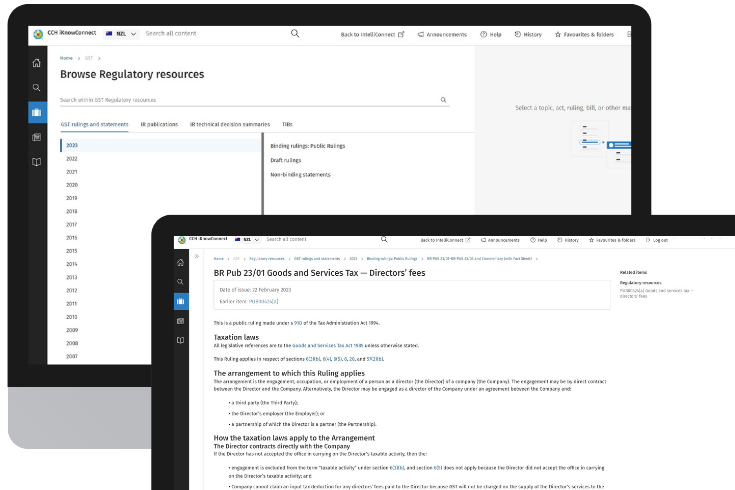Open the book icon in back window sidebar
Image resolution: width=735 pixels, height=490 pixels.
tap(37, 161)
